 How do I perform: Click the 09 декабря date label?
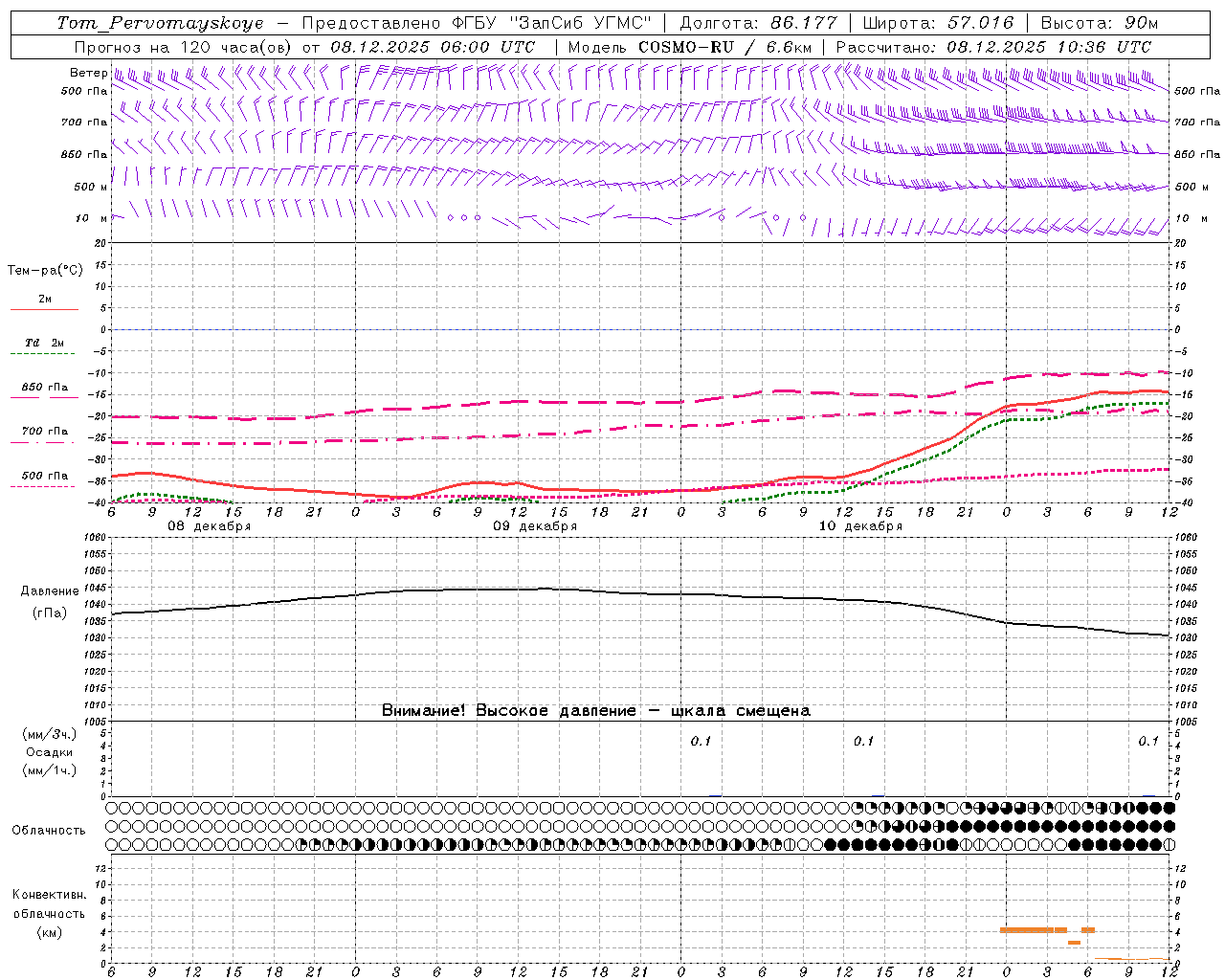coord(535,526)
